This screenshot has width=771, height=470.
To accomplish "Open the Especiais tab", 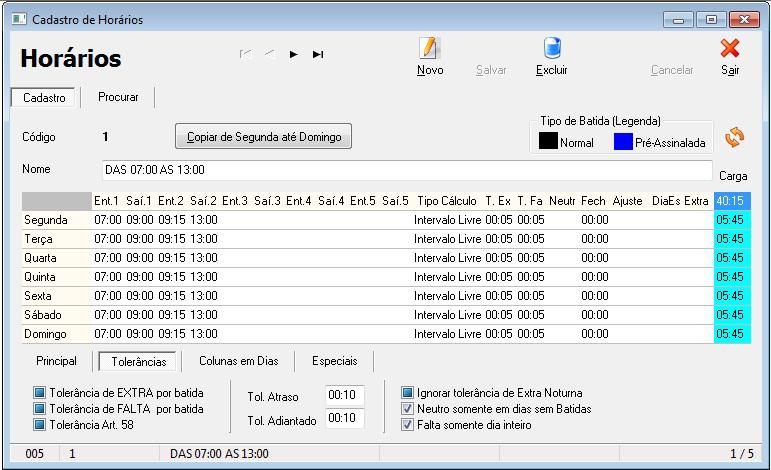I will (x=334, y=360).
